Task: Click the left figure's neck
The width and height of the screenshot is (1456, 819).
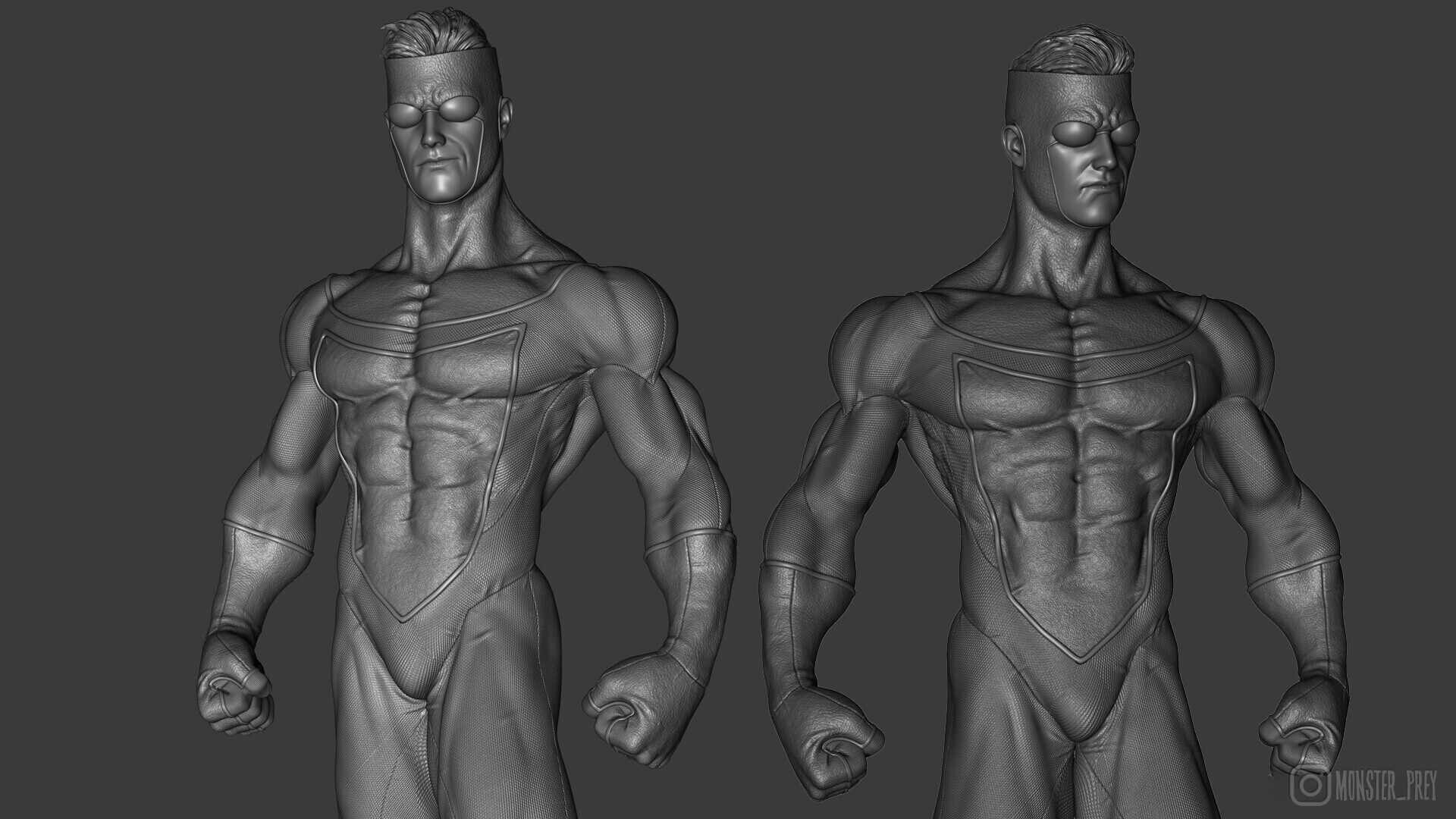Action: (x=447, y=235)
